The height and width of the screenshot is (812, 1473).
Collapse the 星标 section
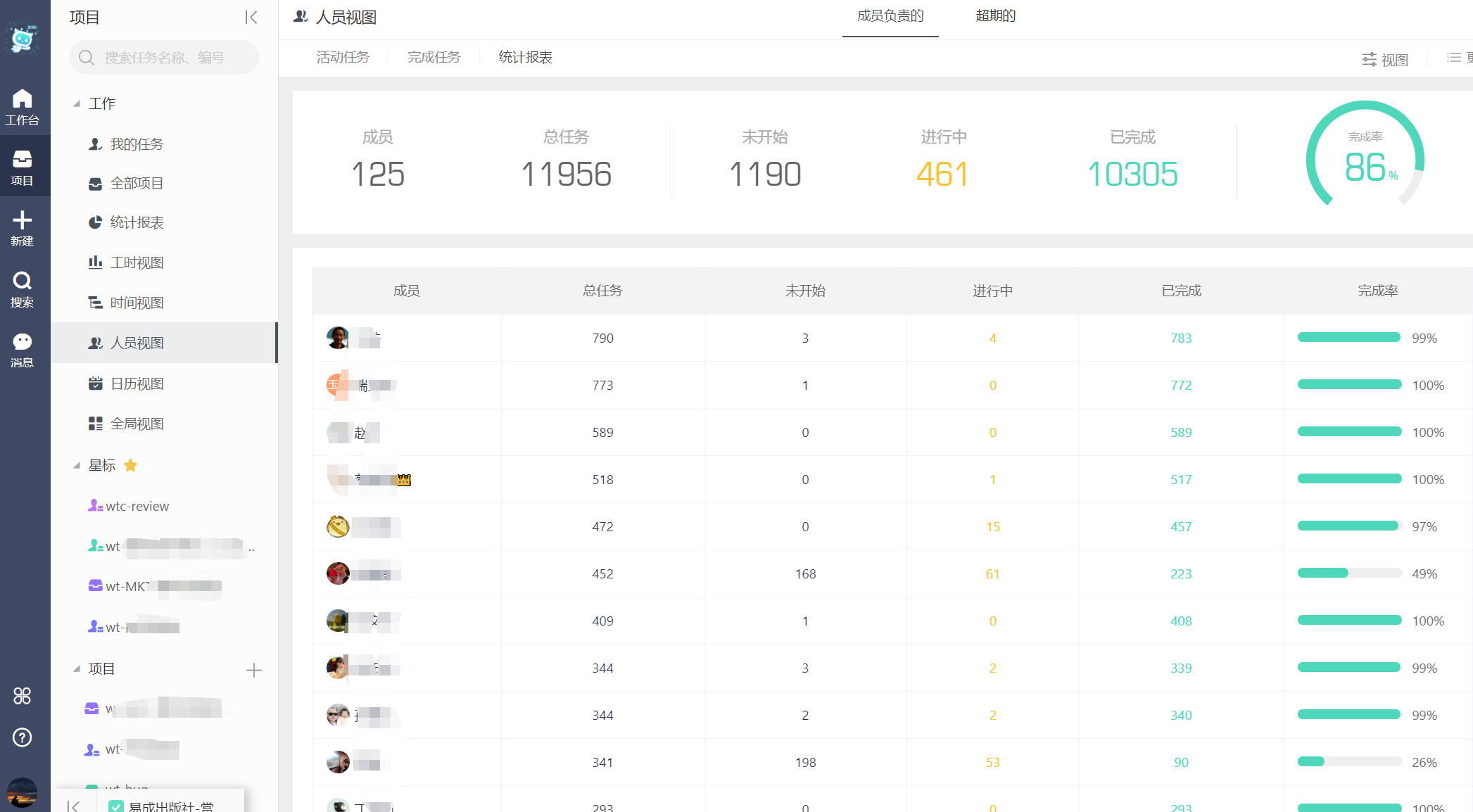click(x=77, y=465)
